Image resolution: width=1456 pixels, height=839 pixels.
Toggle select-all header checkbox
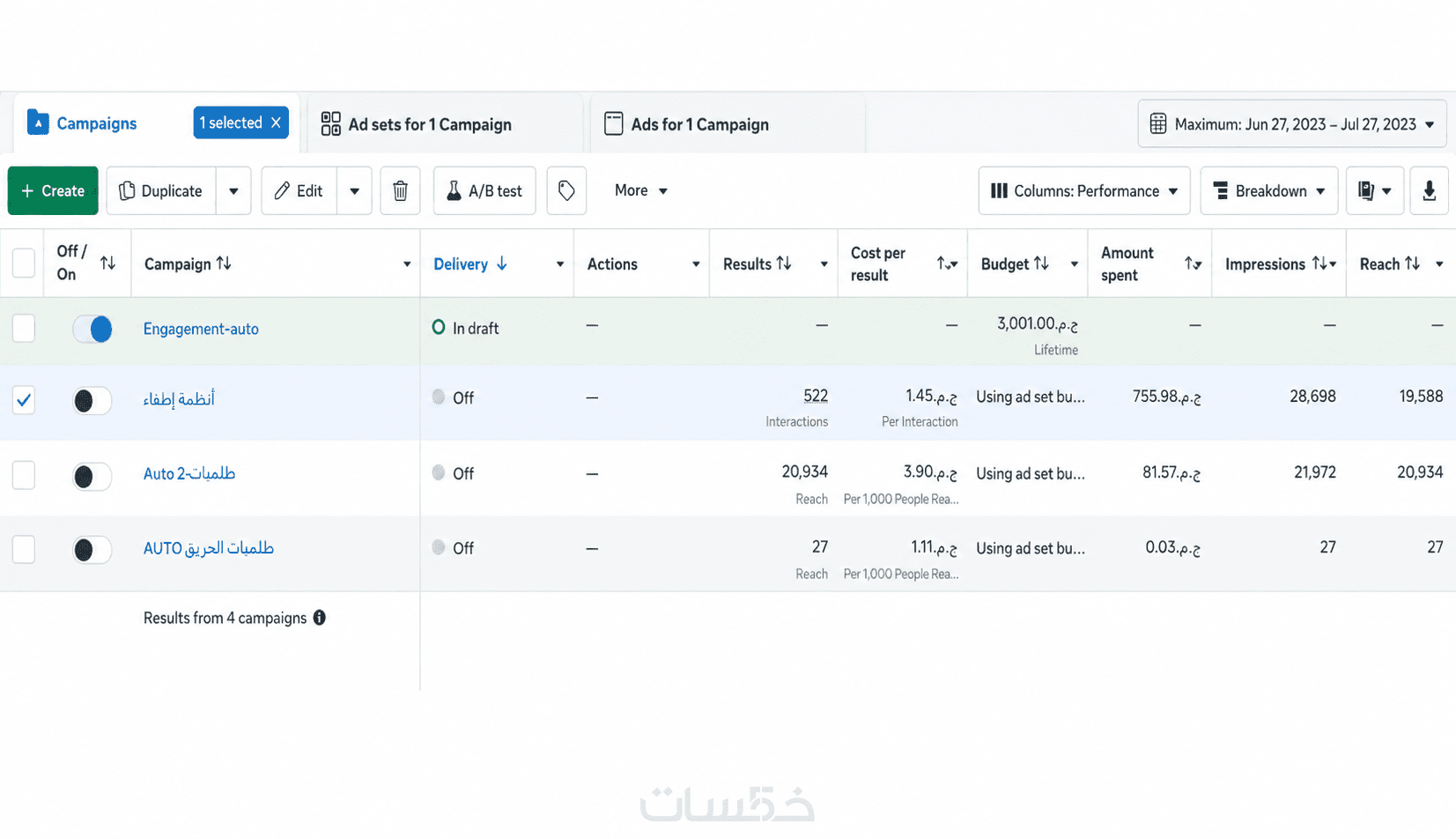point(24,263)
